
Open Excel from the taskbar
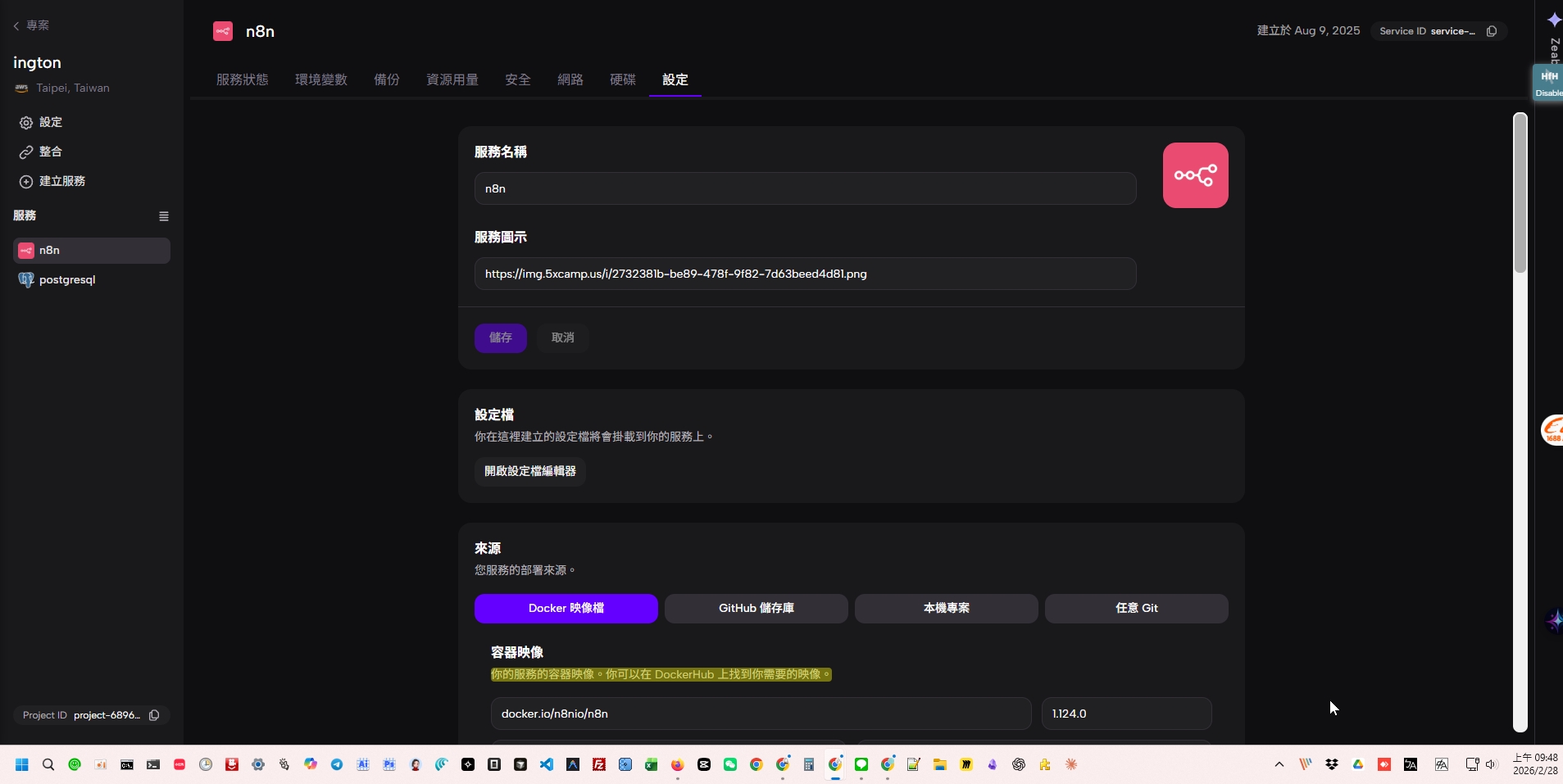point(652,764)
